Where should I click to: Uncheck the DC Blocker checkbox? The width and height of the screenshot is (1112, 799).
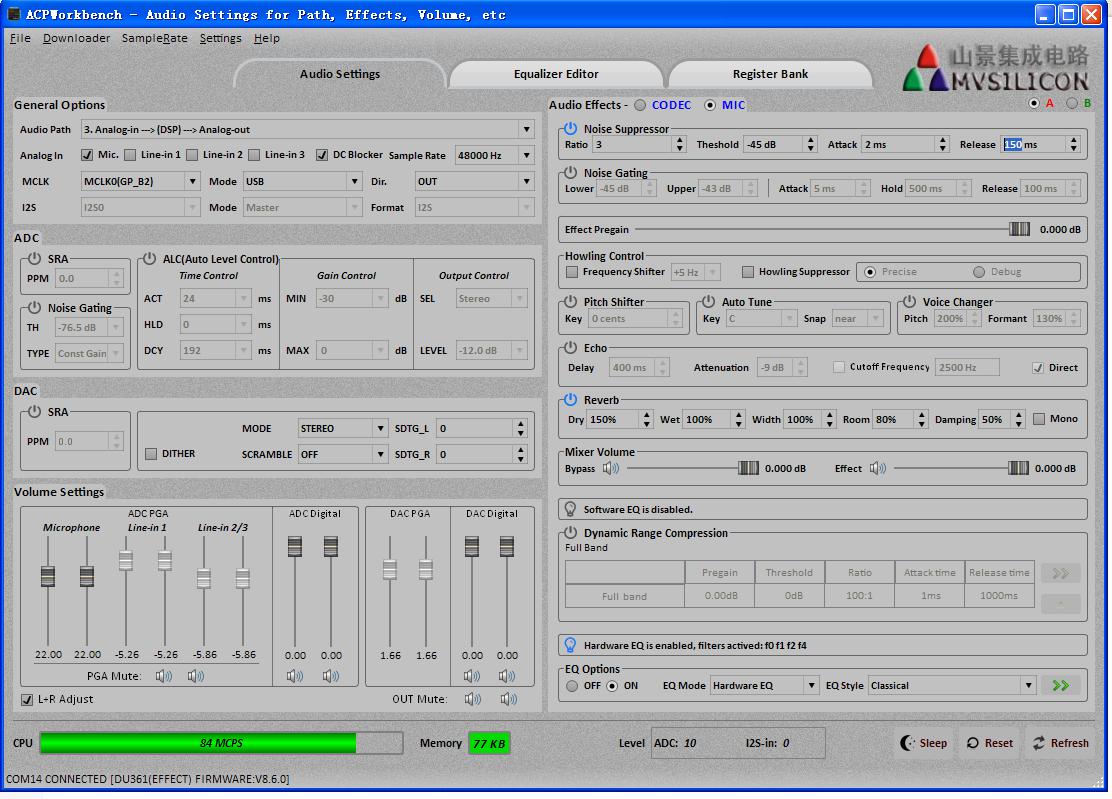click(322, 155)
